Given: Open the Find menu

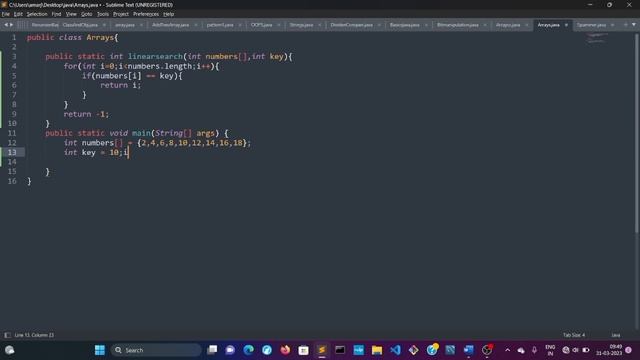Looking at the screenshot, I should pyautogui.click(x=56, y=14).
